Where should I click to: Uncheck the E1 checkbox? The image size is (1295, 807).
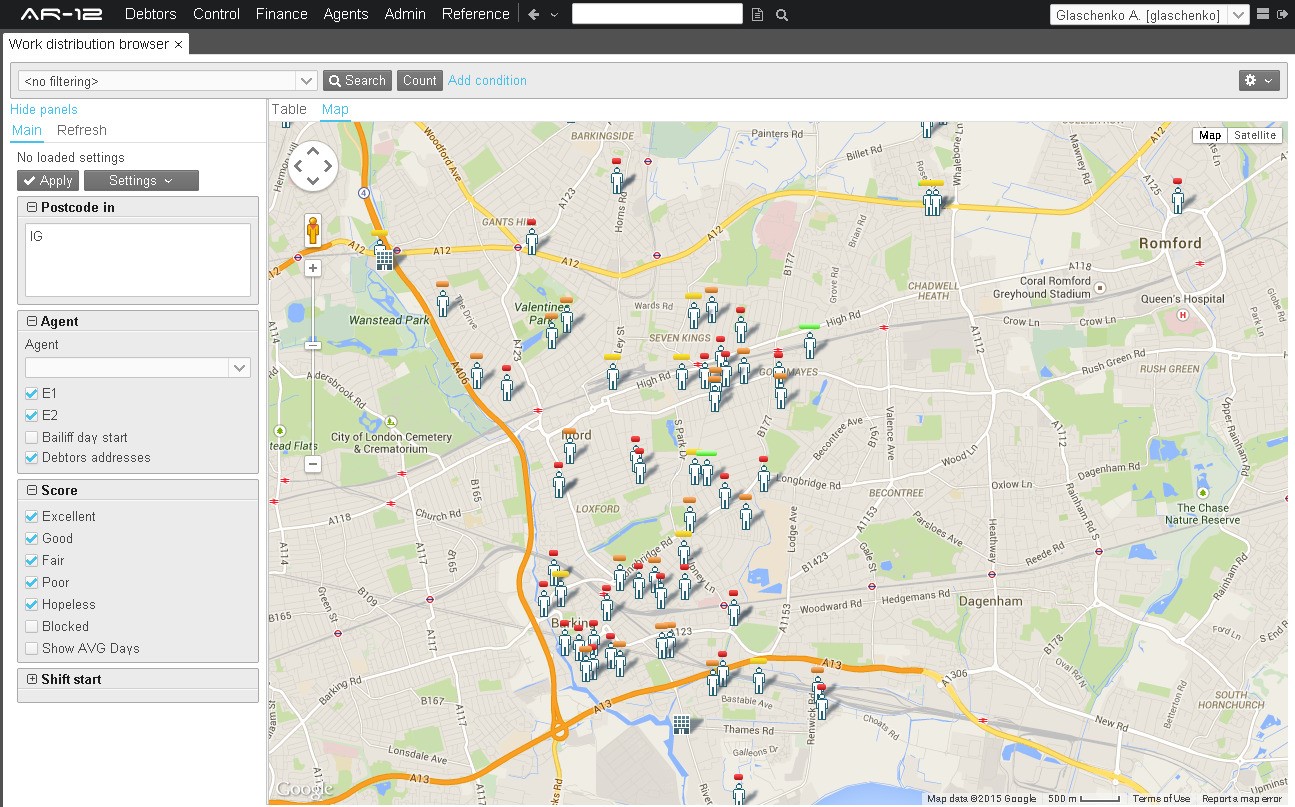(x=32, y=394)
